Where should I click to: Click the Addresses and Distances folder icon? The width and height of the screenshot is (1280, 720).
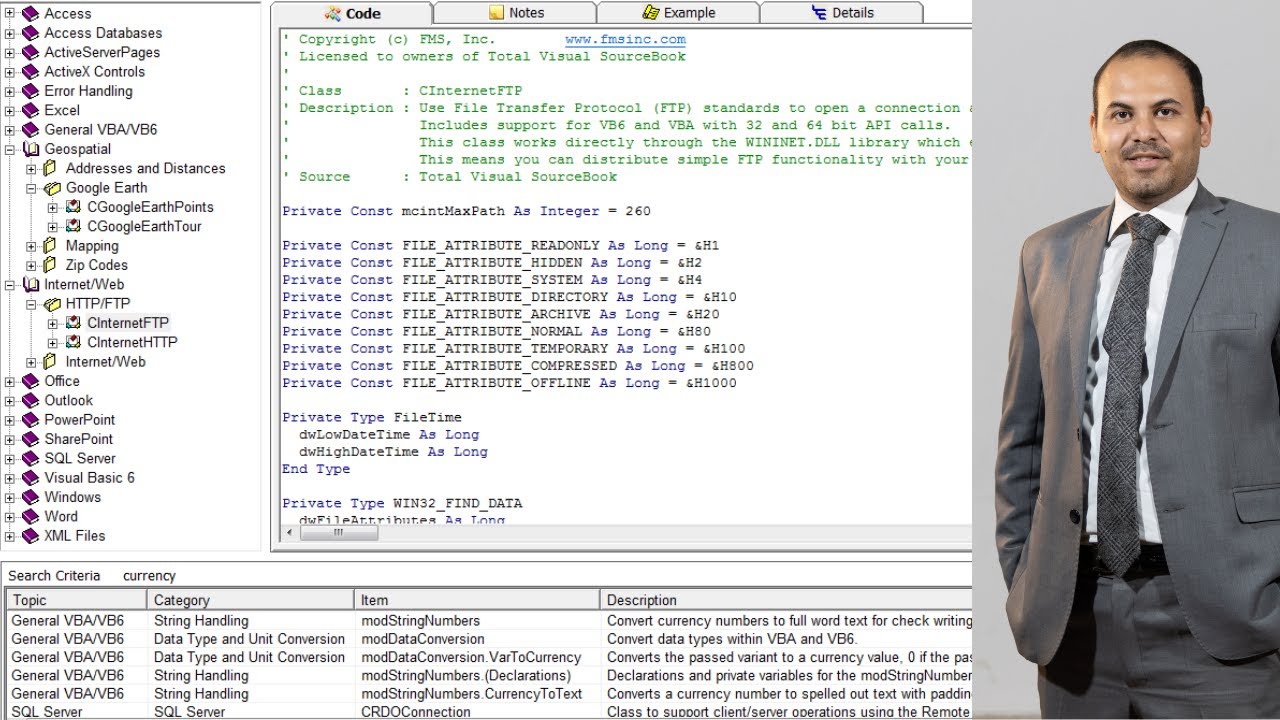click(x=50, y=168)
